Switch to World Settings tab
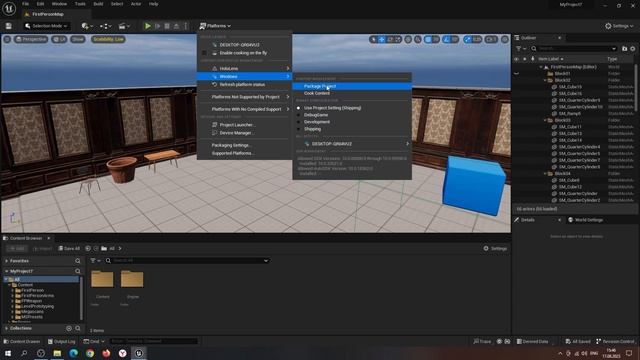640x360 pixels. click(586, 220)
